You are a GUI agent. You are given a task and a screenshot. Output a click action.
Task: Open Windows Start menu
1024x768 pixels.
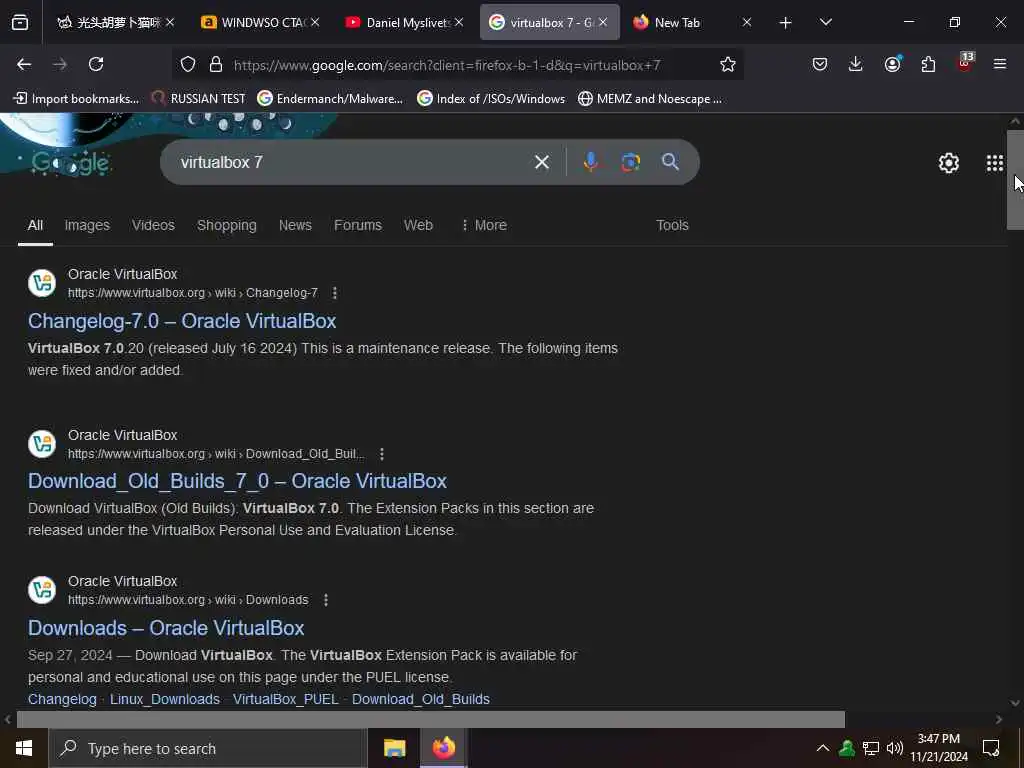click(24, 748)
